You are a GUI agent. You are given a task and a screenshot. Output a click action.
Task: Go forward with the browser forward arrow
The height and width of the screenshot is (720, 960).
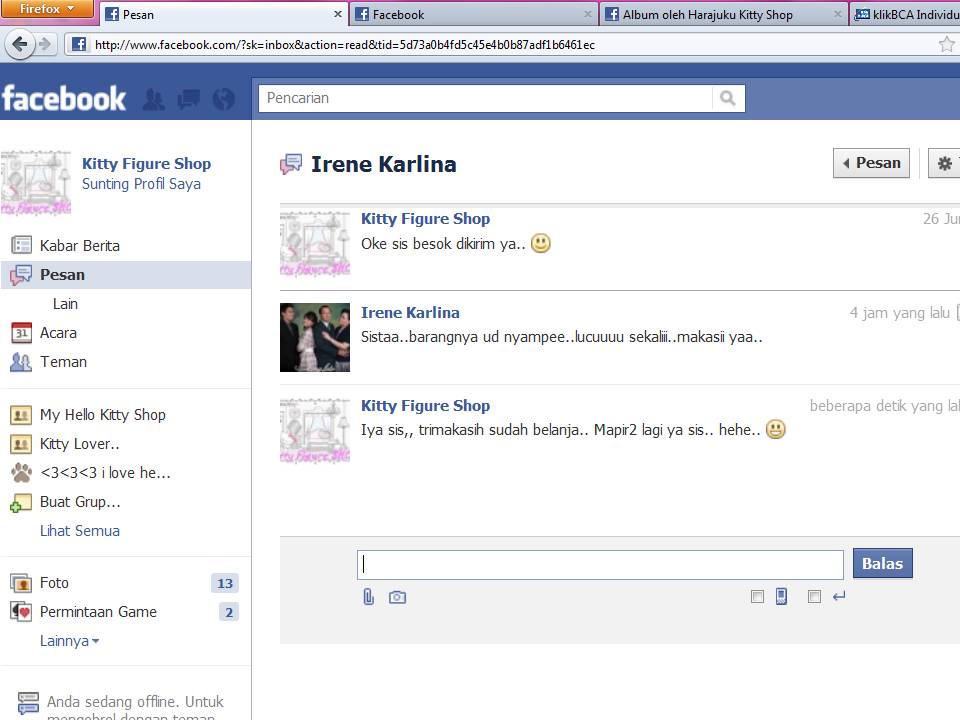[44, 44]
